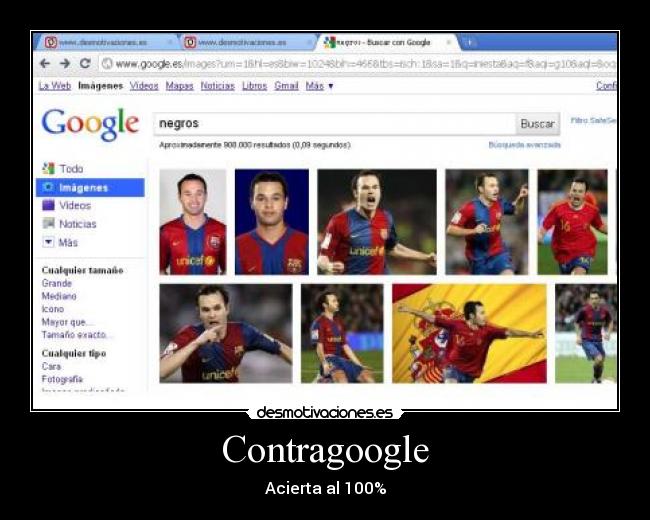This screenshot has width=650, height=520.
Task: Open 'Videos' top navigation link
Action: pos(144,86)
